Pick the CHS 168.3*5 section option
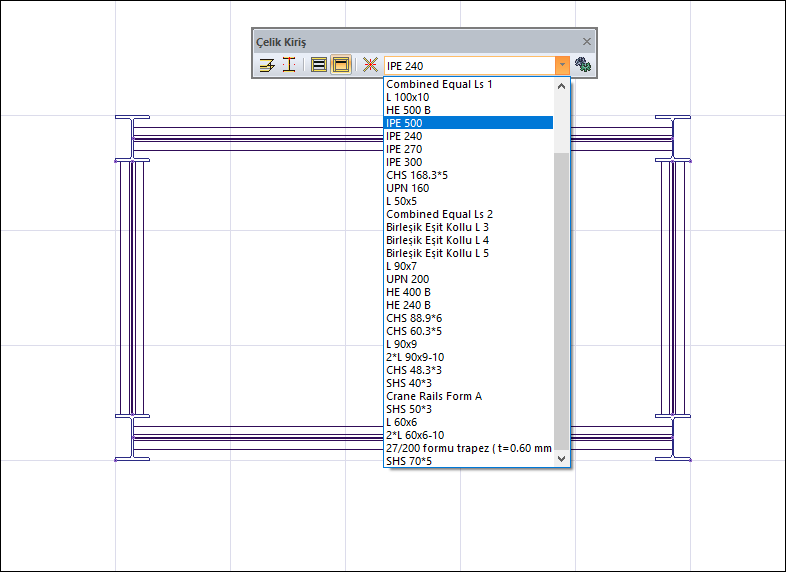The height and width of the screenshot is (572, 786). point(467,175)
